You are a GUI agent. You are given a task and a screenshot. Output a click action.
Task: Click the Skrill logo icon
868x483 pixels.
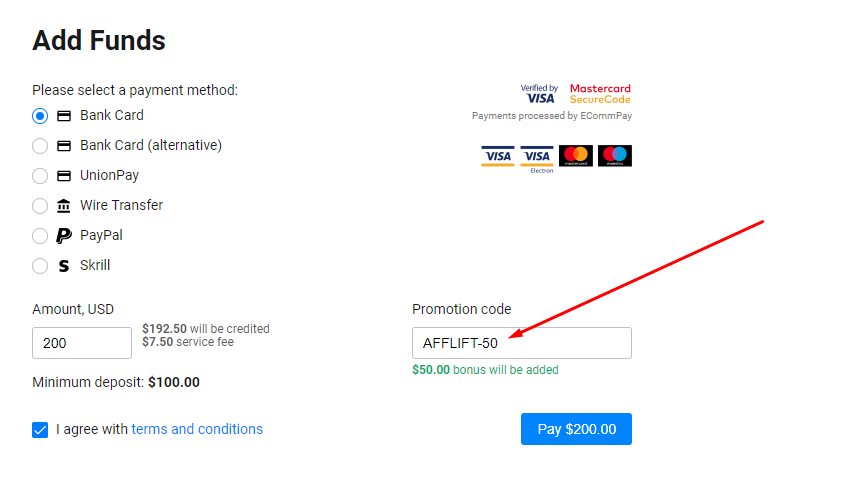[x=64, y=266]
